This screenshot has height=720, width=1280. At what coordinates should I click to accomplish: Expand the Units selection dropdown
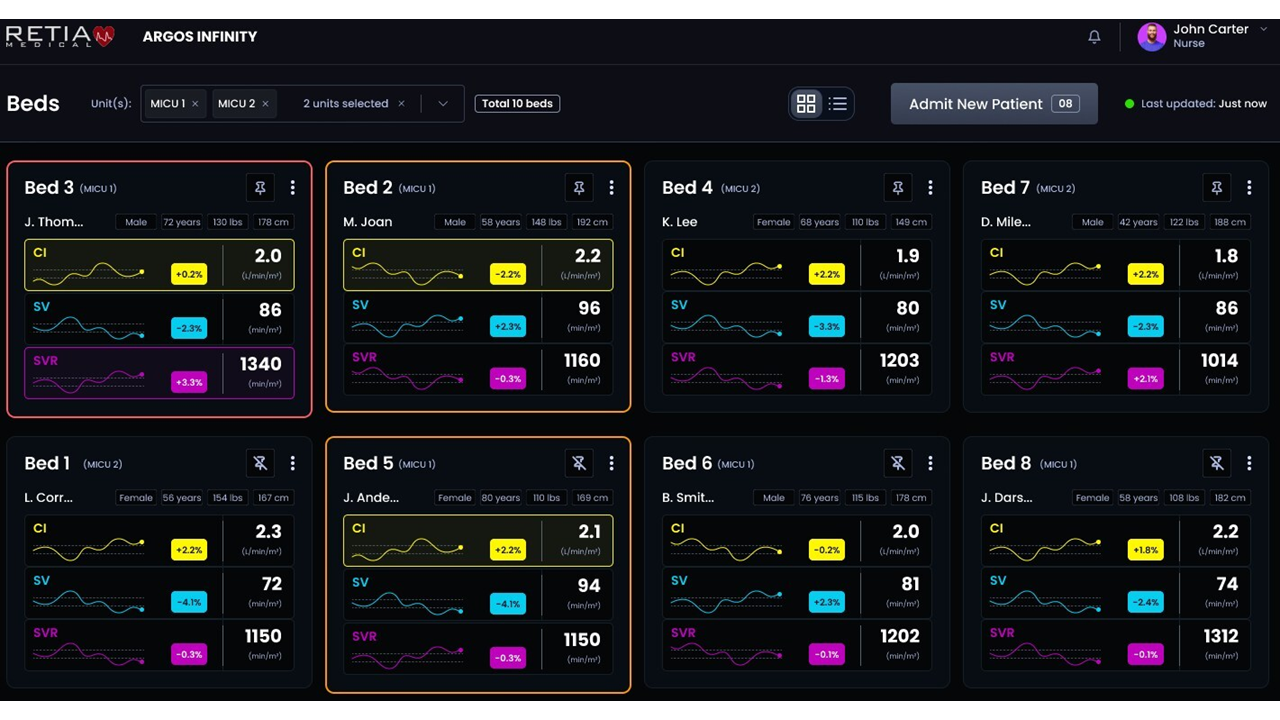tap(443, 104)
